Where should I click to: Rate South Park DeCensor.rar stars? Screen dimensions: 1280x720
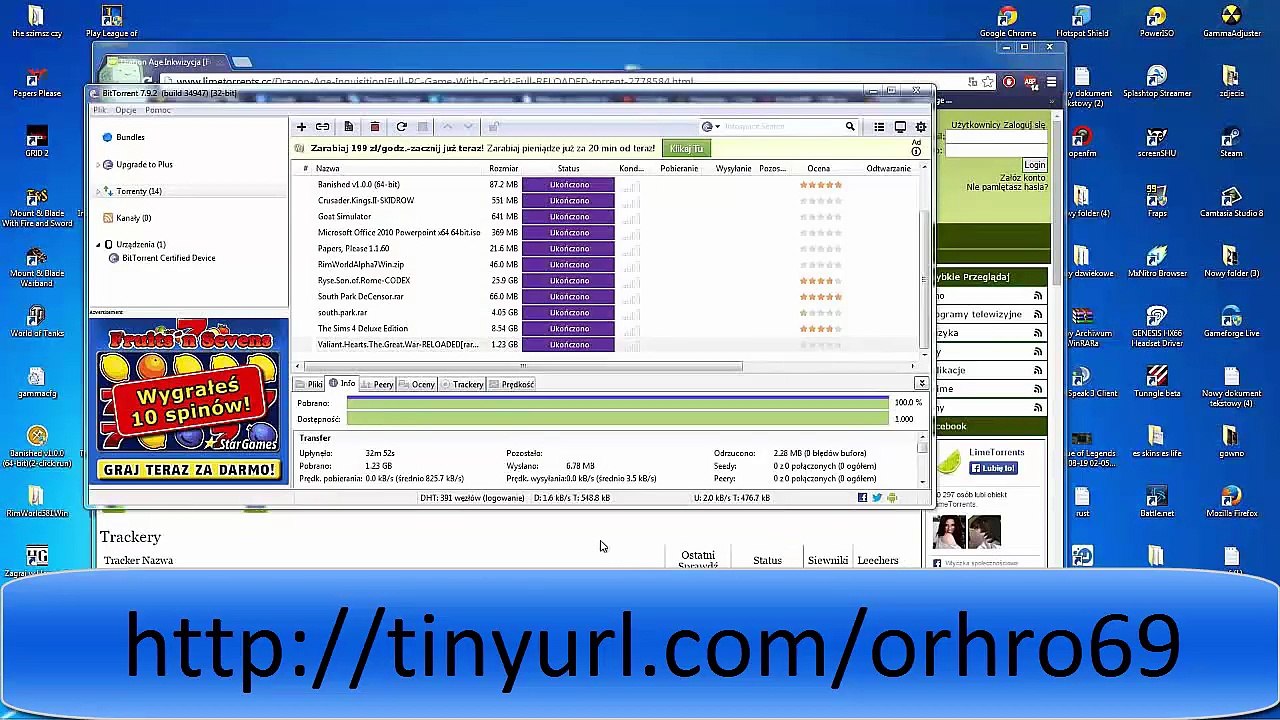(x=821, y=297)
